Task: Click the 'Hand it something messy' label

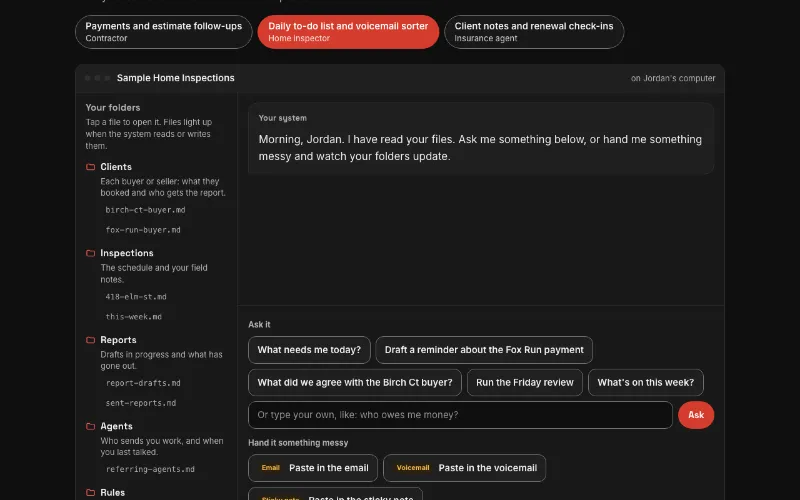Action: point(298,443)
